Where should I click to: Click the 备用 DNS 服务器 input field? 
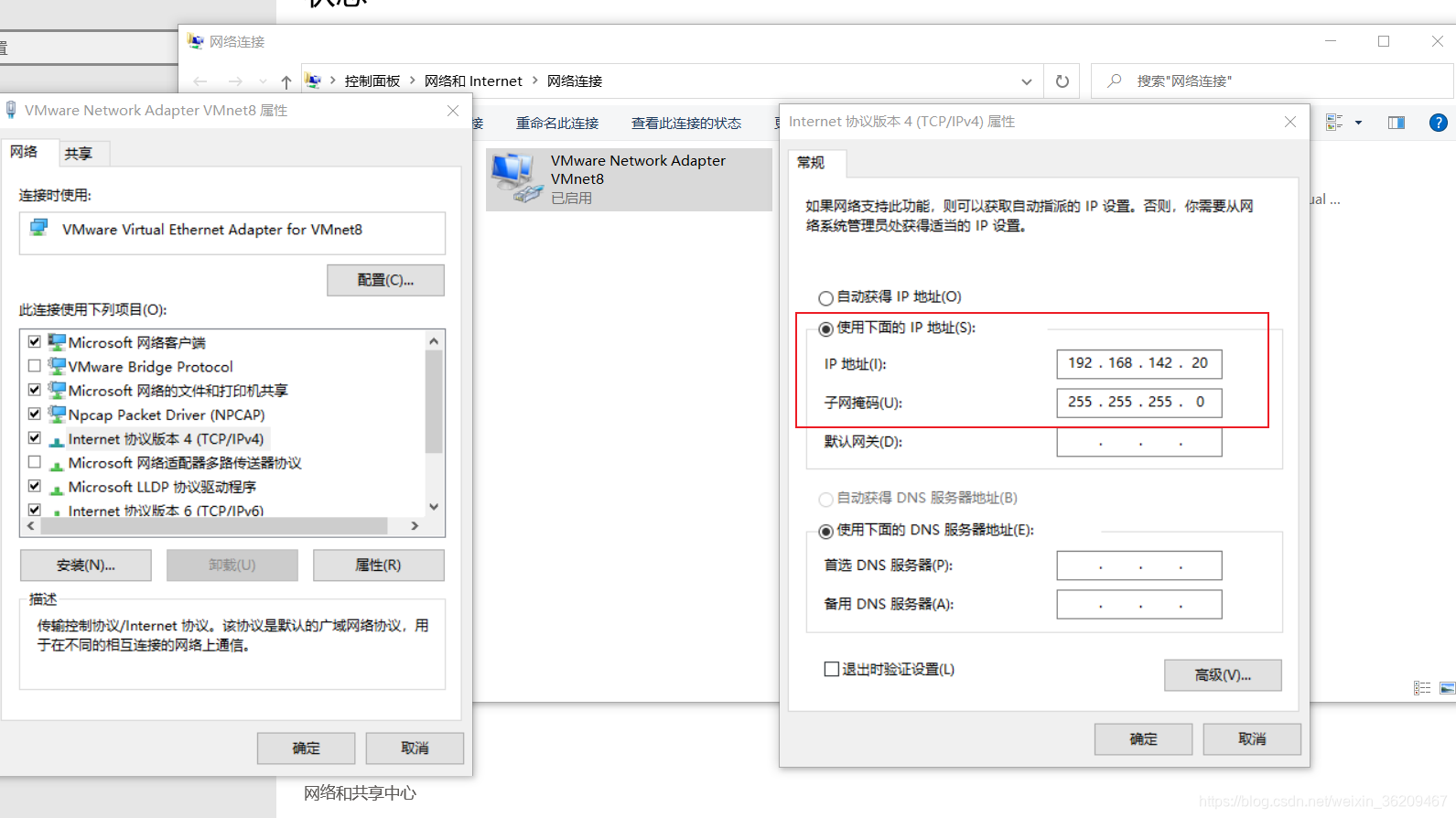coord(1139,604)
